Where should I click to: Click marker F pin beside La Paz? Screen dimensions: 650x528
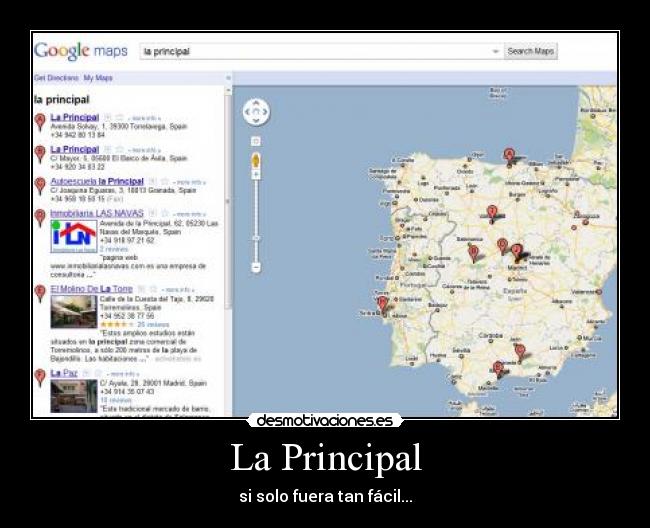[x=40, y=378]
